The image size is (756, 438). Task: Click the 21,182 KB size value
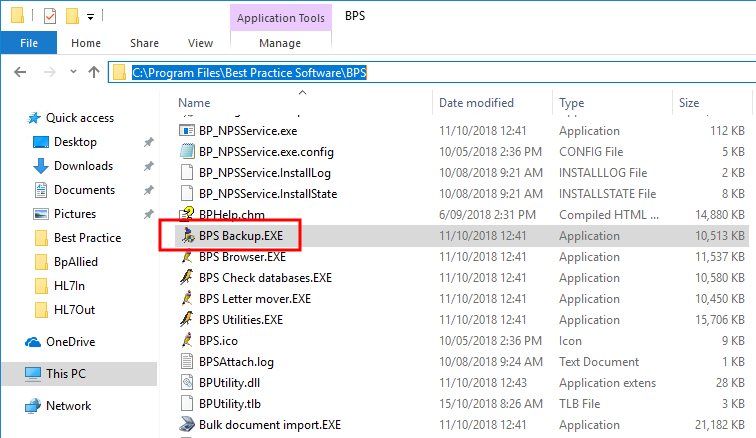click(719, 425)
